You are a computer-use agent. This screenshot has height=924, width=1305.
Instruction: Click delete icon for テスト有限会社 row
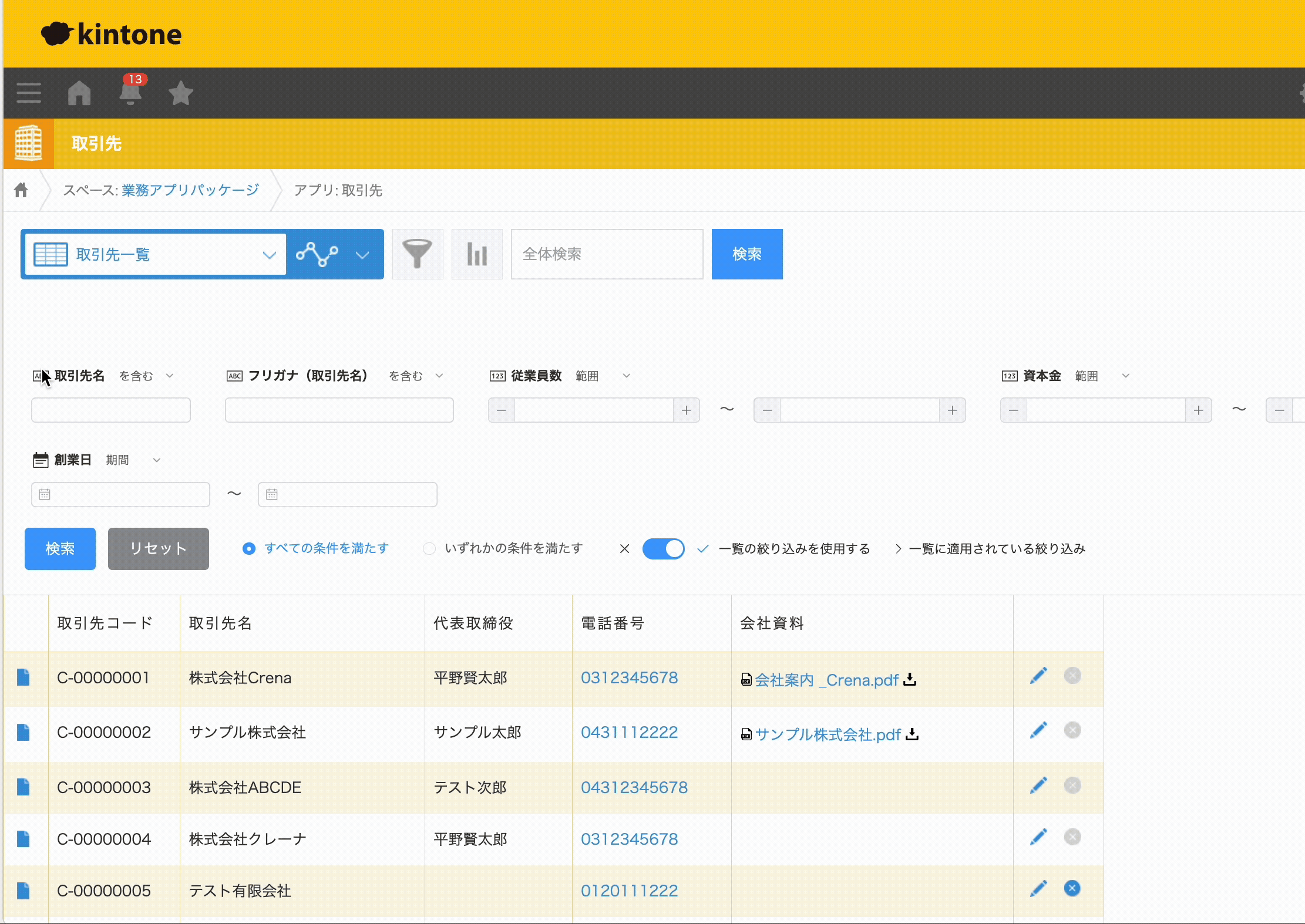pos(1072,888)
